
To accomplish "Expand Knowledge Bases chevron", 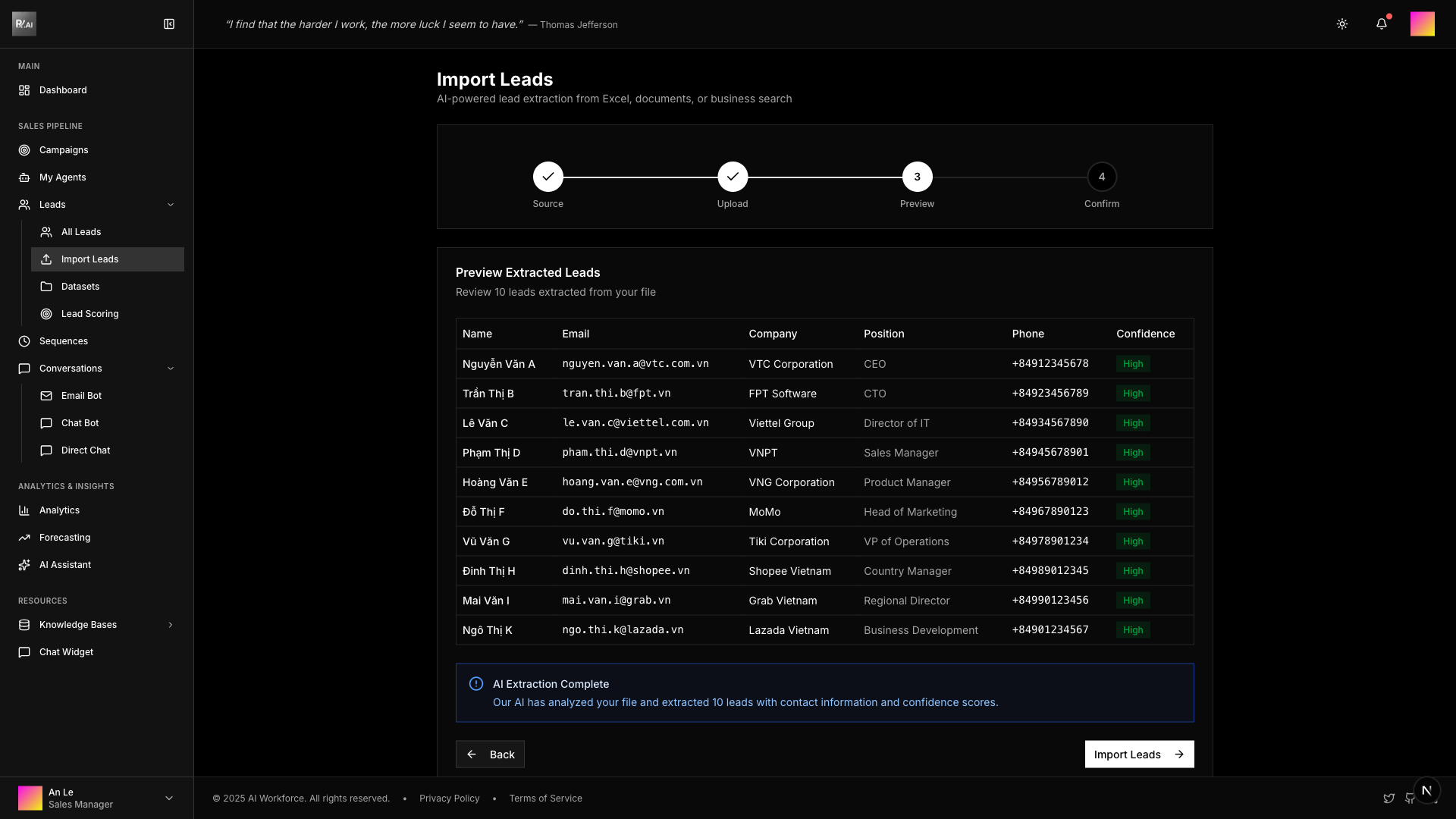I will point(170,625).
